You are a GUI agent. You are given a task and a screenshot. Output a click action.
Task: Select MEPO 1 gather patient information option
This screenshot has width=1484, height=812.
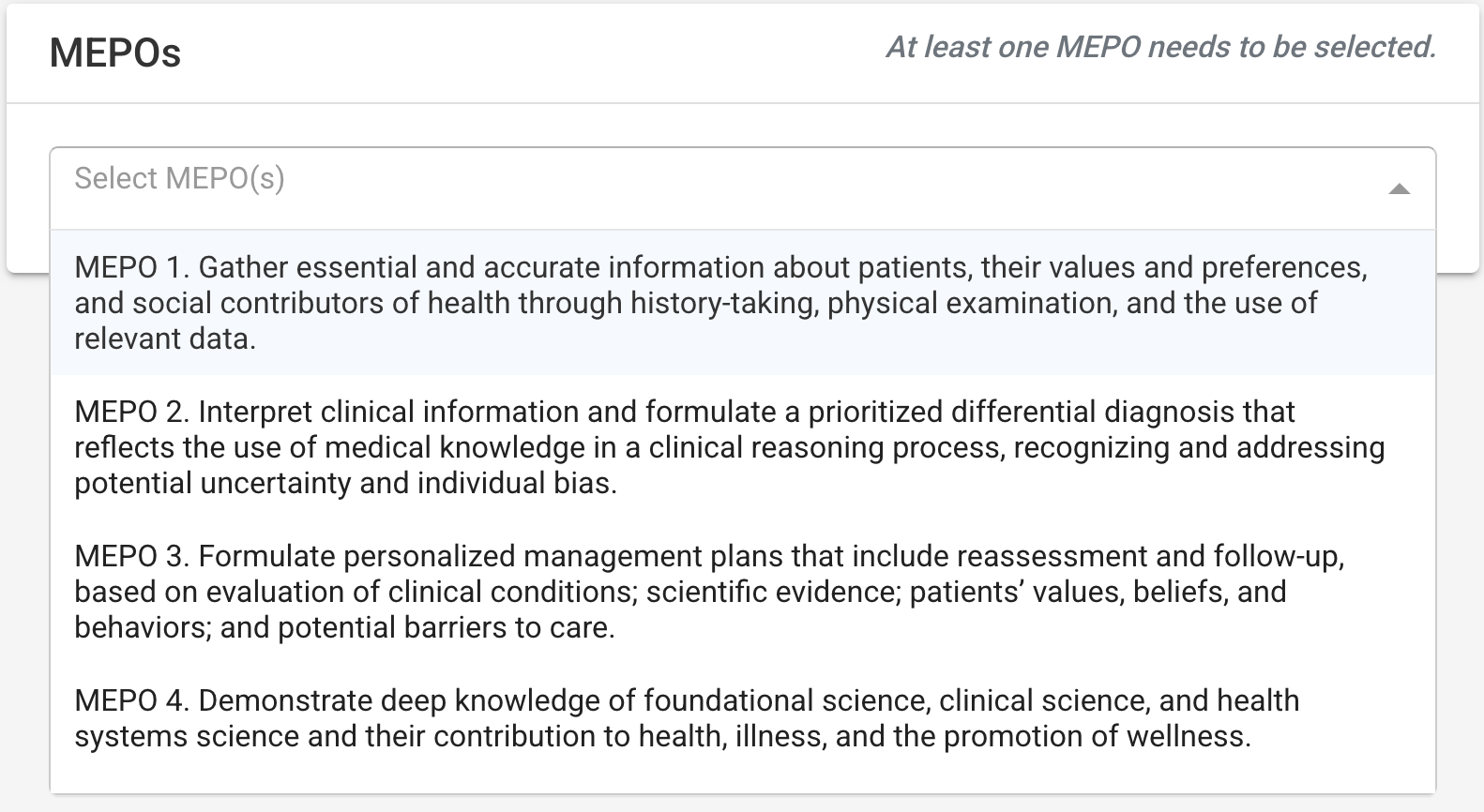(x=742, y=303)
